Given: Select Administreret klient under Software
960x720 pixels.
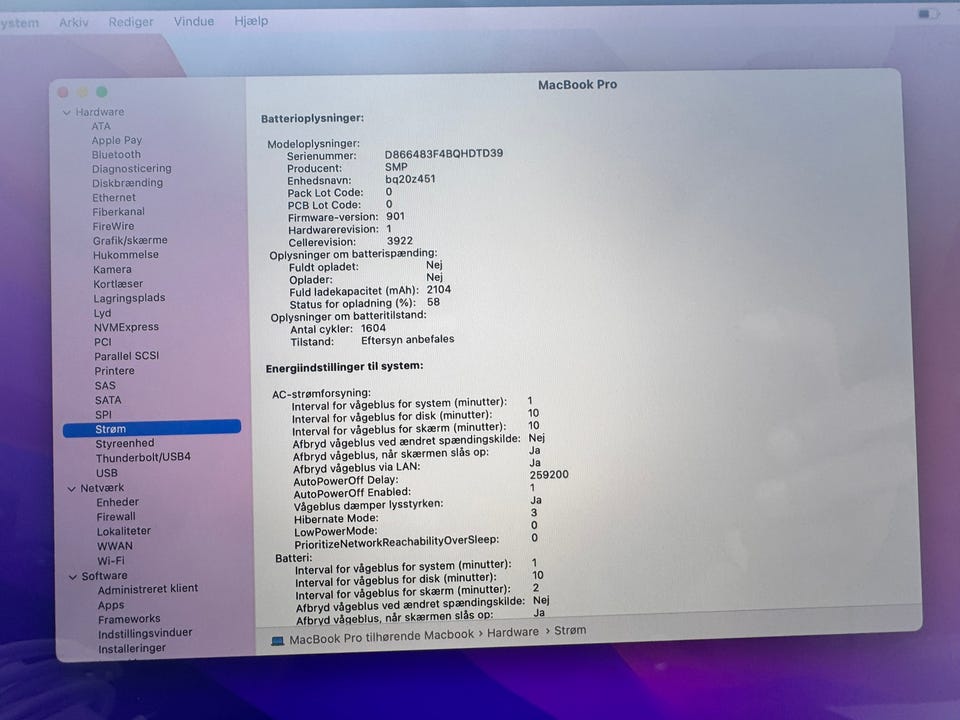Looking at the screenshot, I should (x=148, y=589).
